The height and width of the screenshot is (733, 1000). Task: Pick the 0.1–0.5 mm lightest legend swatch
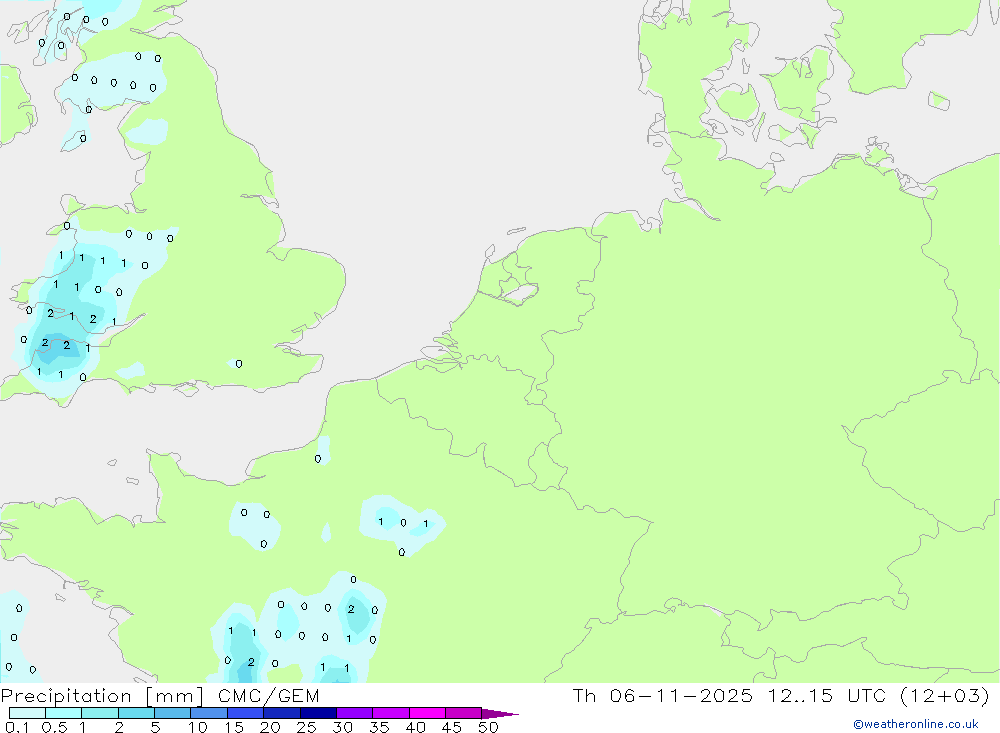27,713
